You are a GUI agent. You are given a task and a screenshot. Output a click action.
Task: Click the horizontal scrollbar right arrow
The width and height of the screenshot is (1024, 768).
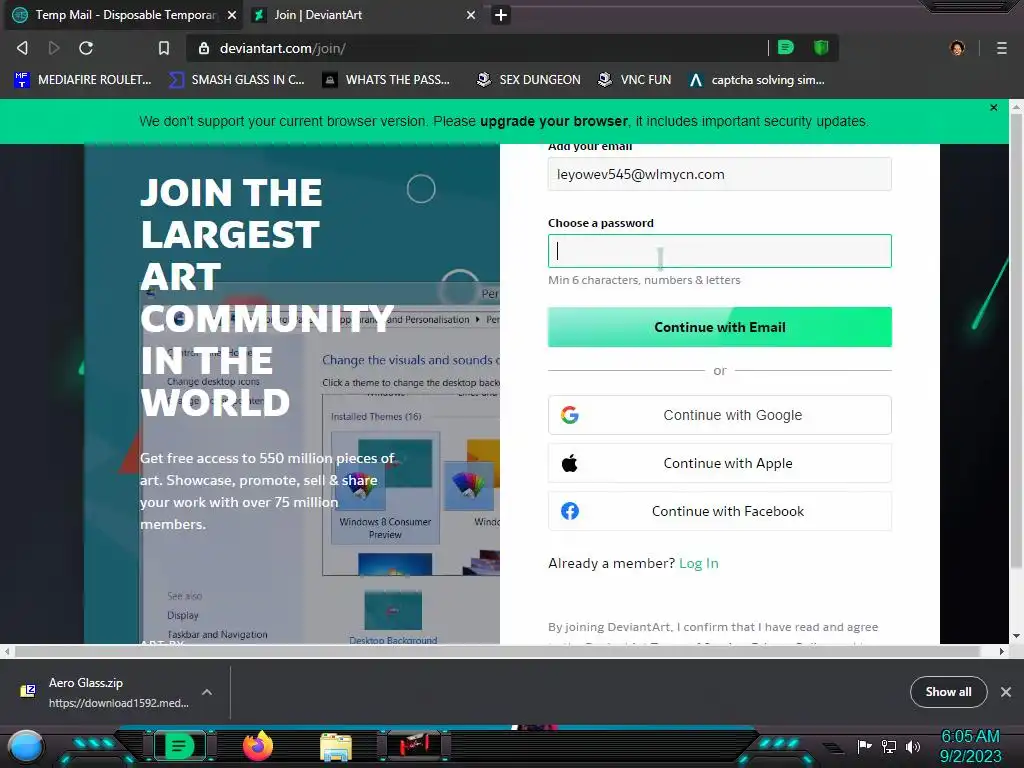[x=1002, y=651]
